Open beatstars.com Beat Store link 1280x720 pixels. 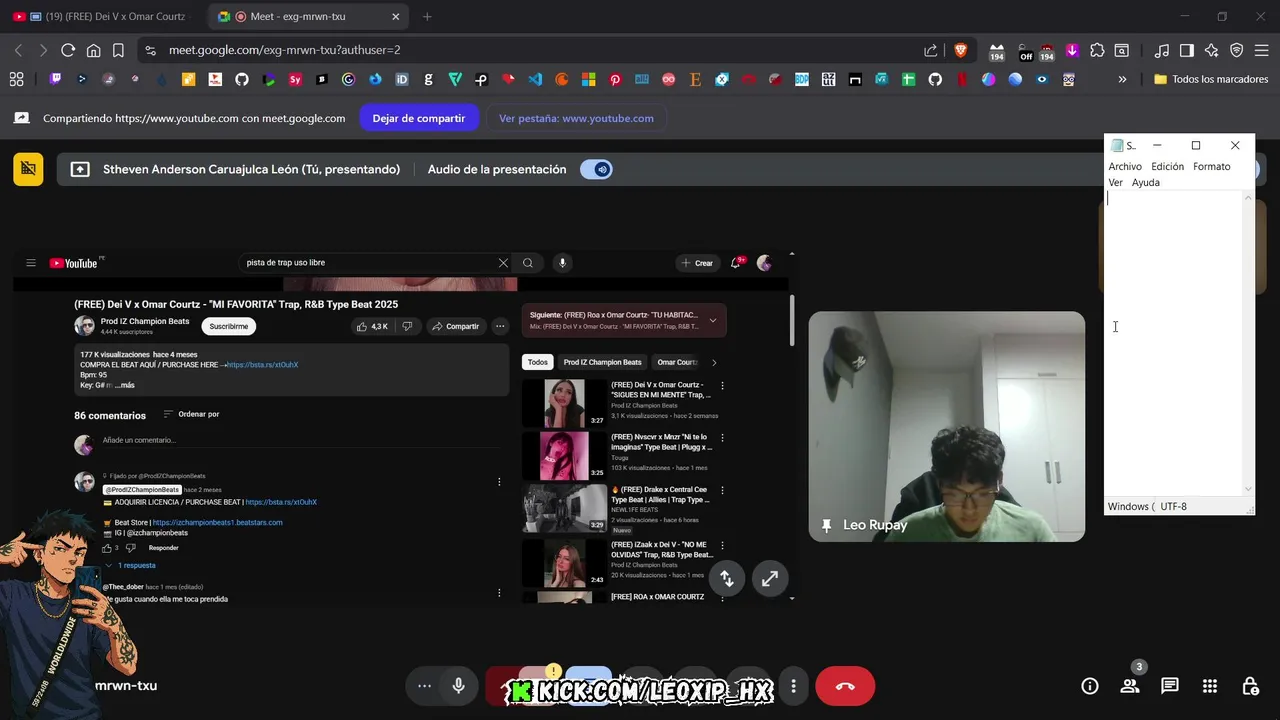click(217, 522)
